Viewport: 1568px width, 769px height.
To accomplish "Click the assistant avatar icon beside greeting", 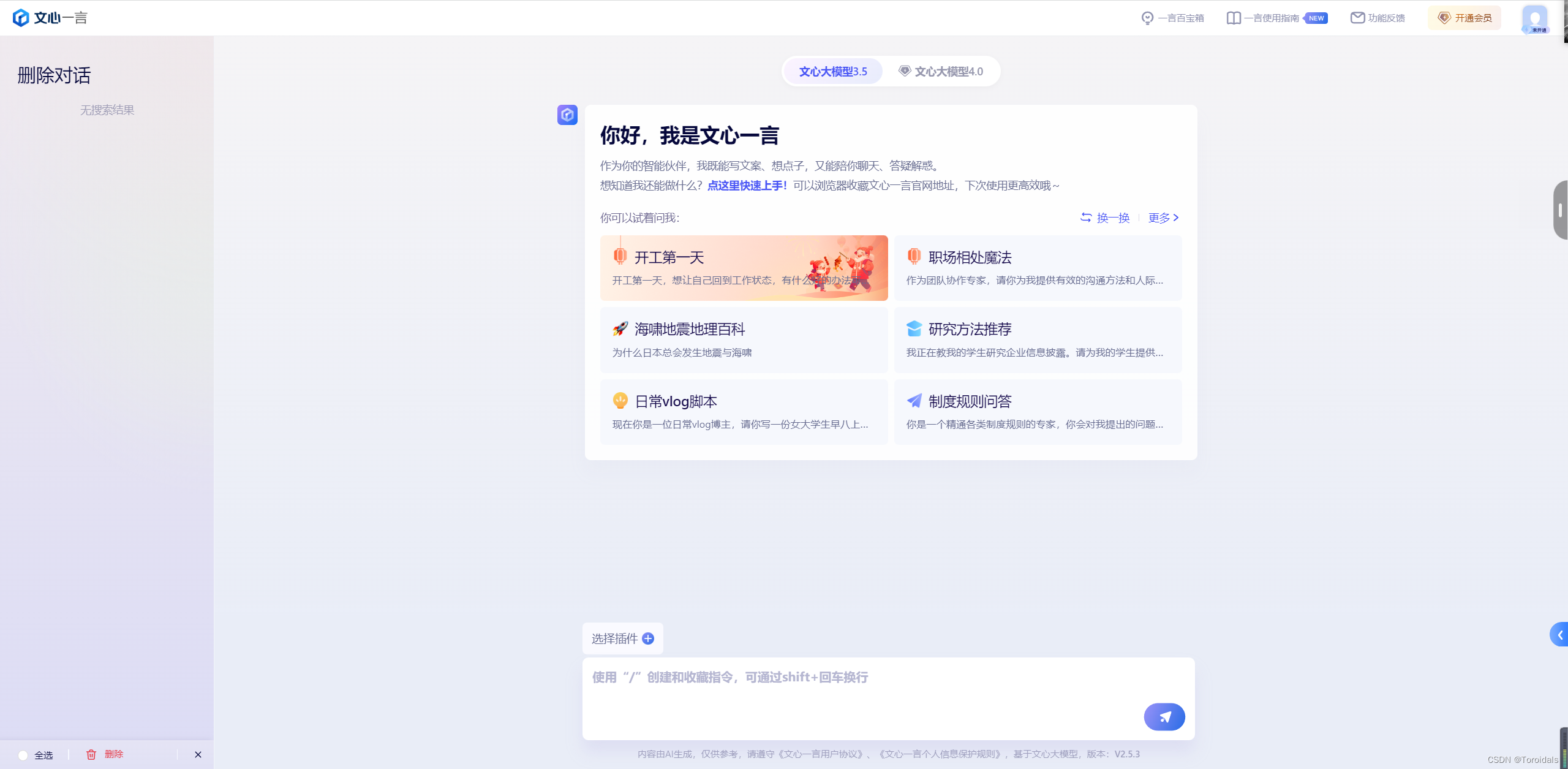I will [x=567, y=115].
